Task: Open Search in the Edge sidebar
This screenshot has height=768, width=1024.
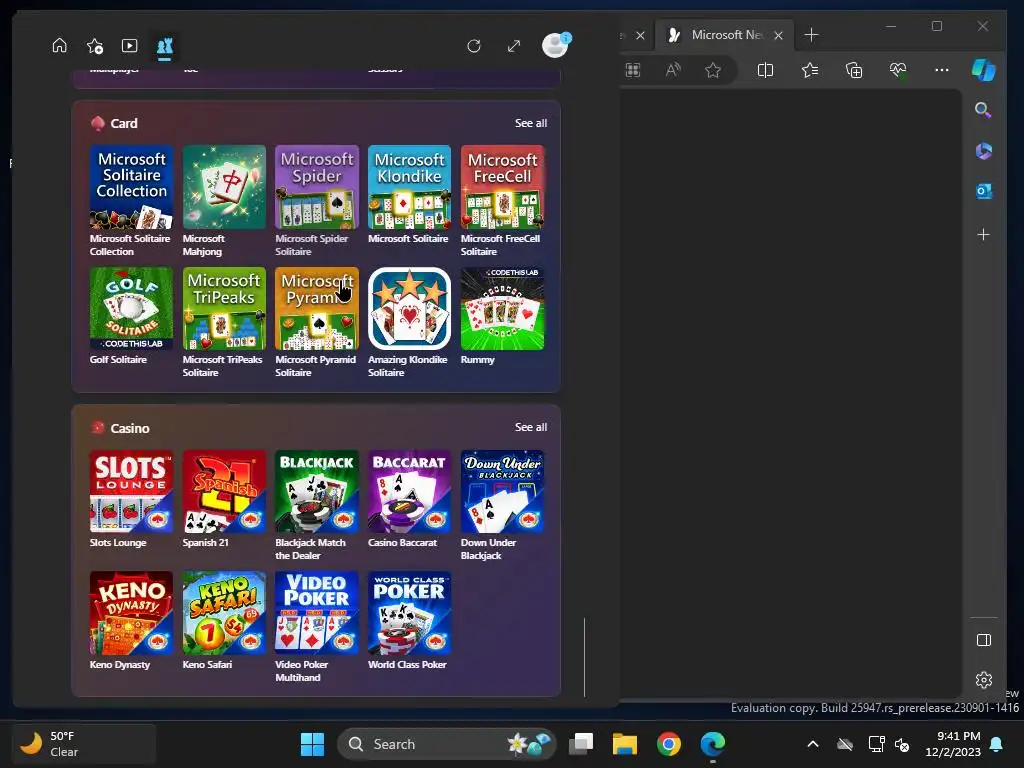Action: (984, 110)
